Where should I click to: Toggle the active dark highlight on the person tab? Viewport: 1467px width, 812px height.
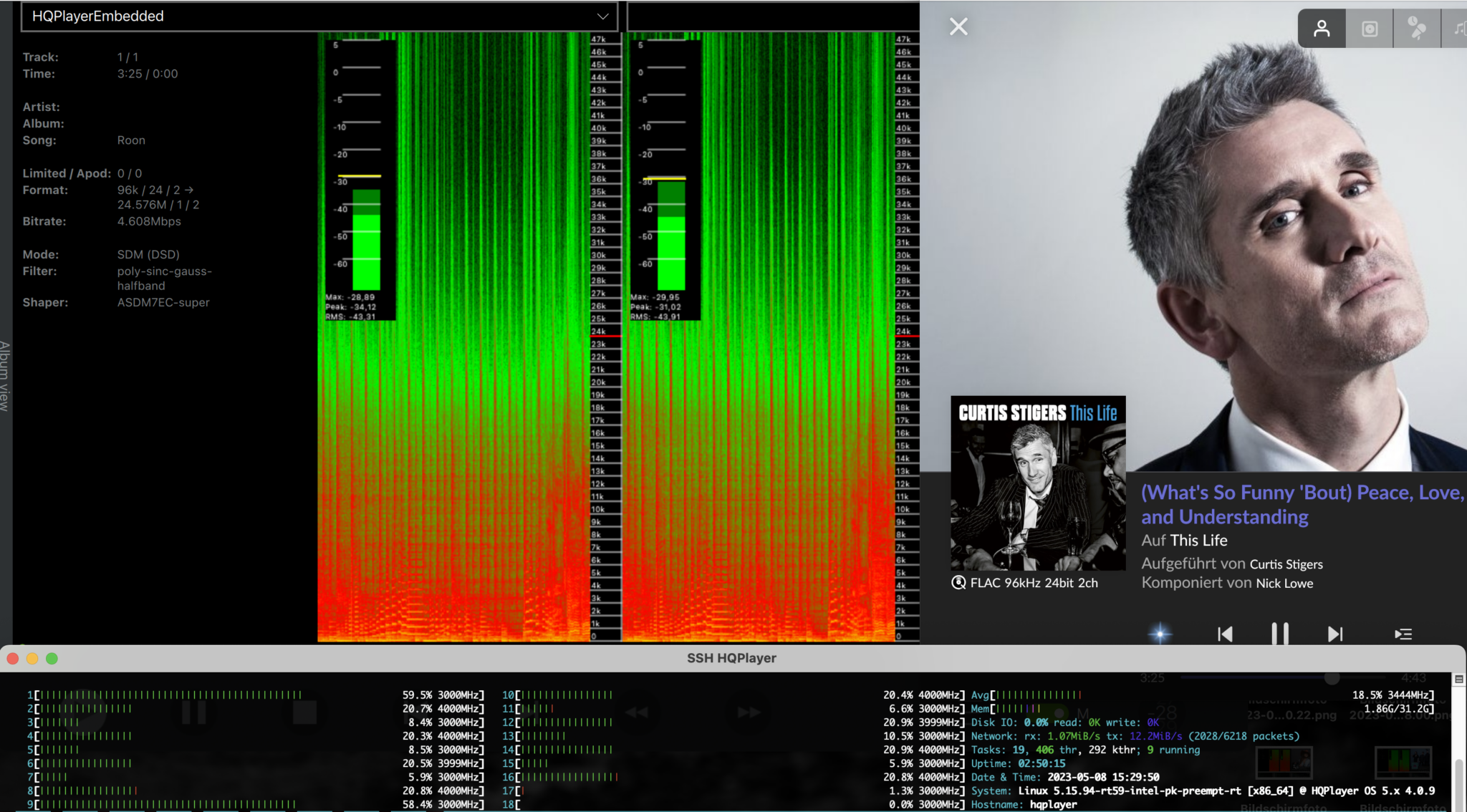[1322, 29]
